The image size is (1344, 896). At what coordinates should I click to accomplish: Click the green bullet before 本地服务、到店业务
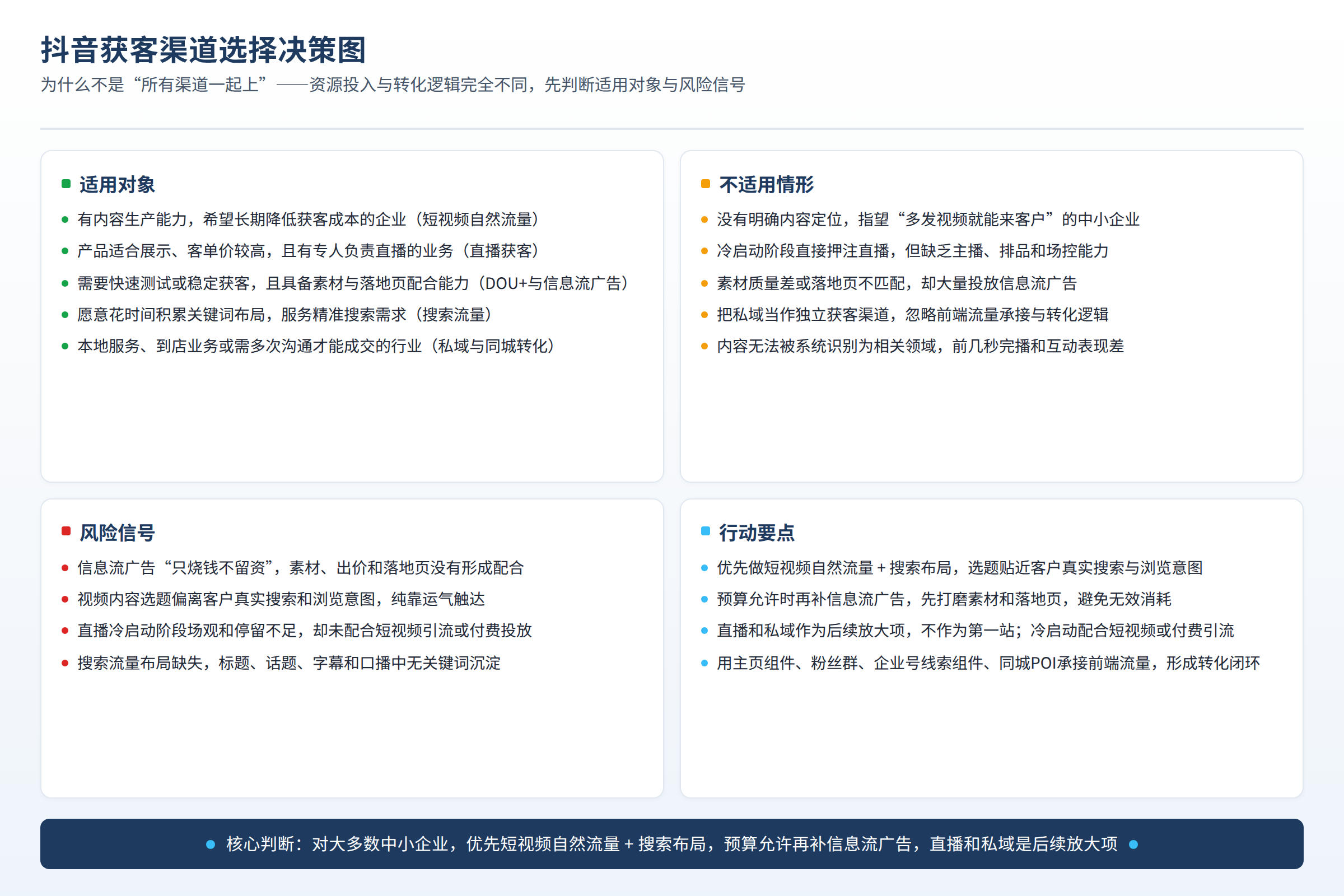coord(65,346)
